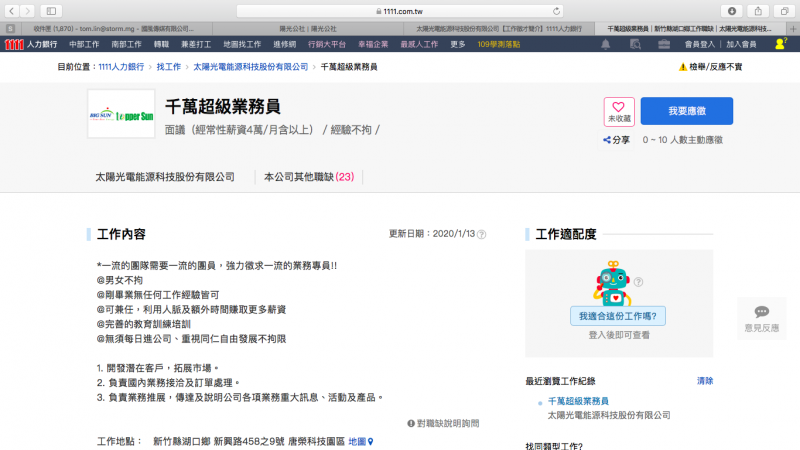
Task: Click 會員登入 login link
Action: (x=699, y=44)
